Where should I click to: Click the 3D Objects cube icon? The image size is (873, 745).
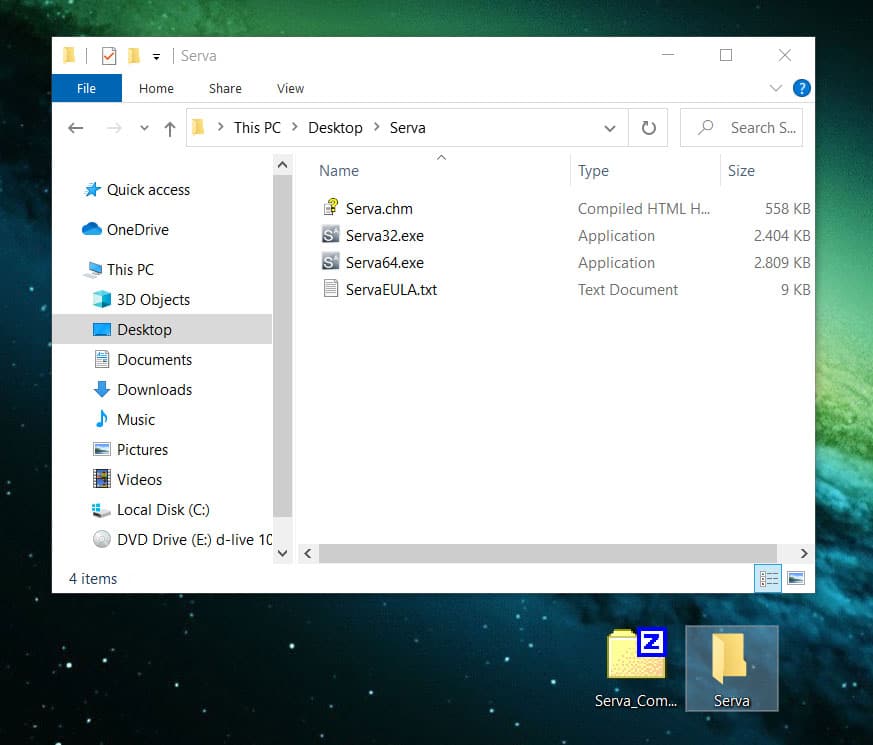[102, 300]
